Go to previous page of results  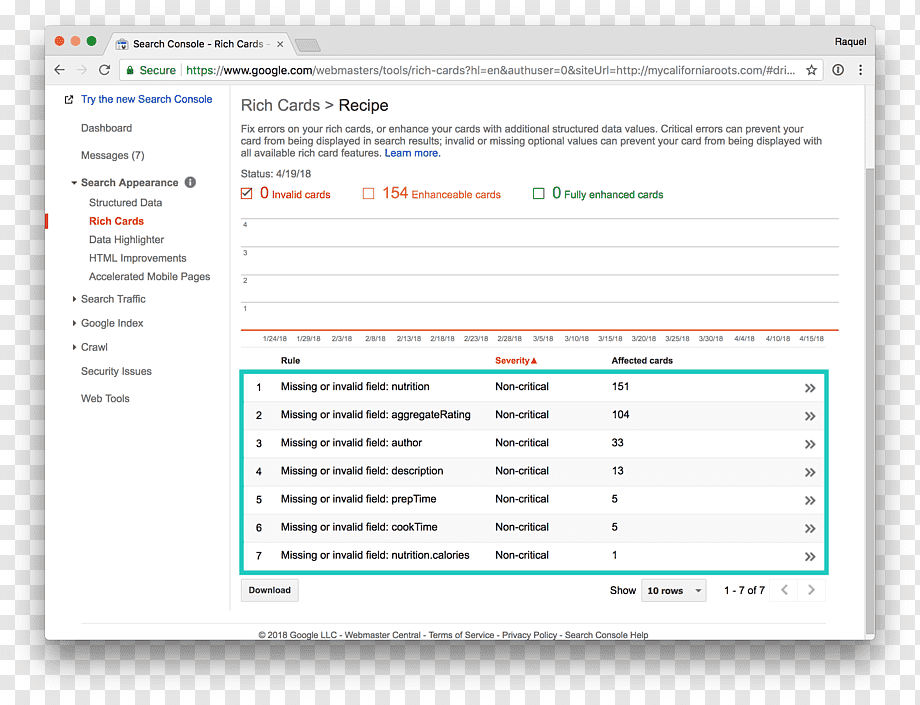[784, 590]
